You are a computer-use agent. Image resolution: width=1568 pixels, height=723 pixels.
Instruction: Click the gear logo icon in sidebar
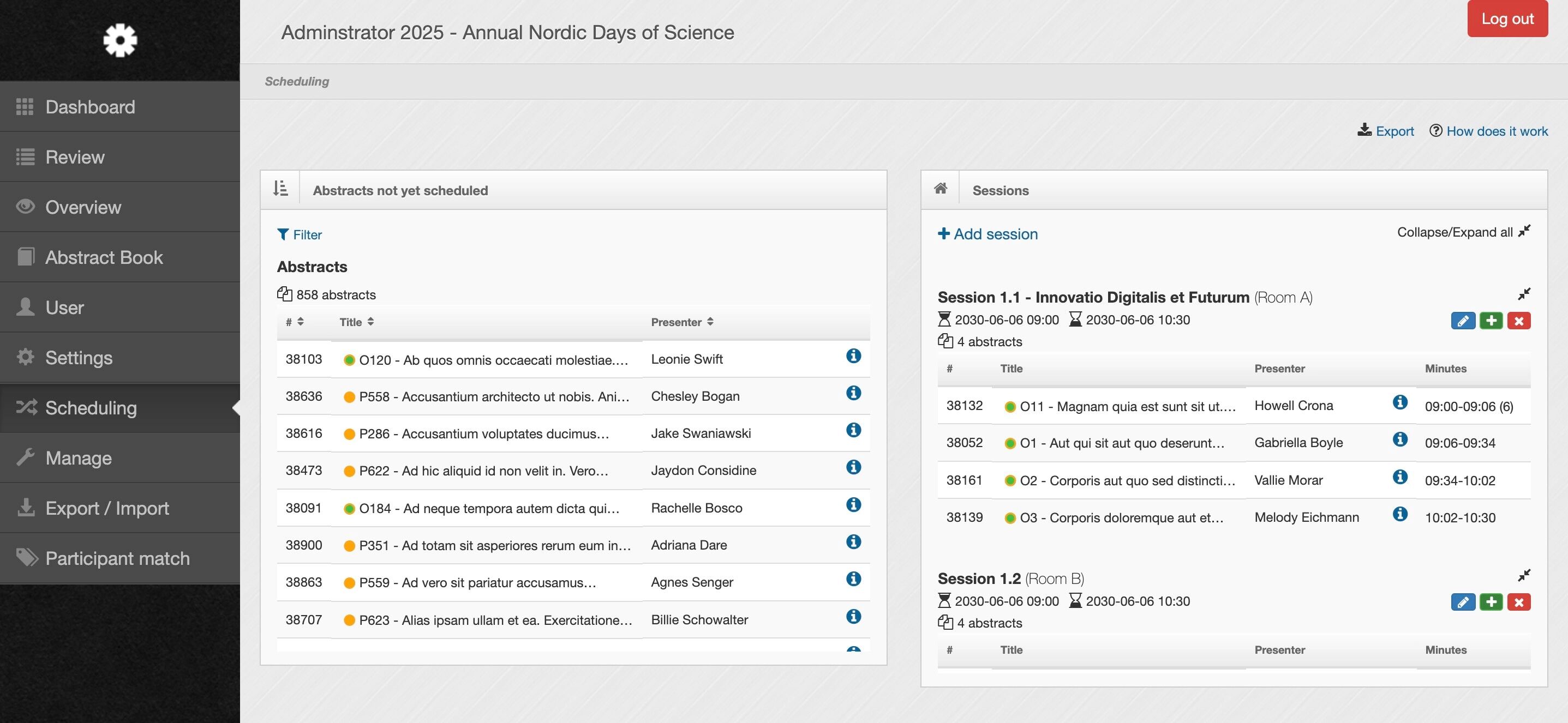(x=120, y=40)
